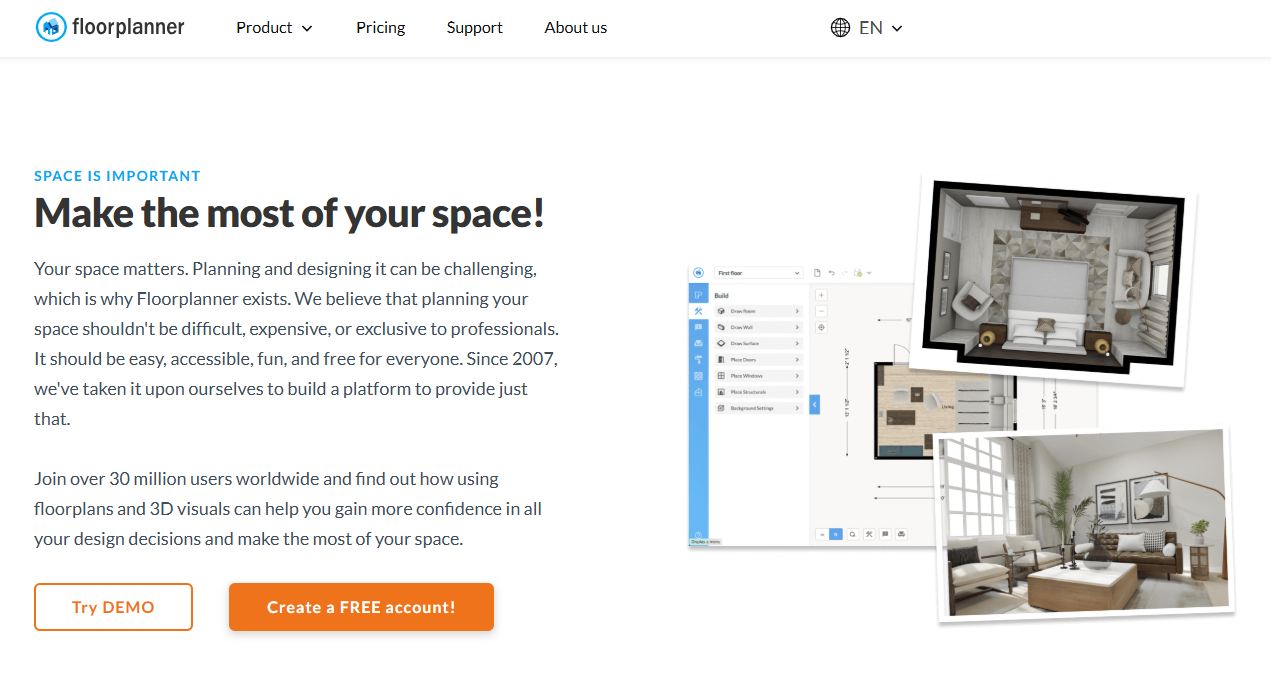Click the Draw Room cube icon
Screen dimensions: 1271x678
pos(721,311)
